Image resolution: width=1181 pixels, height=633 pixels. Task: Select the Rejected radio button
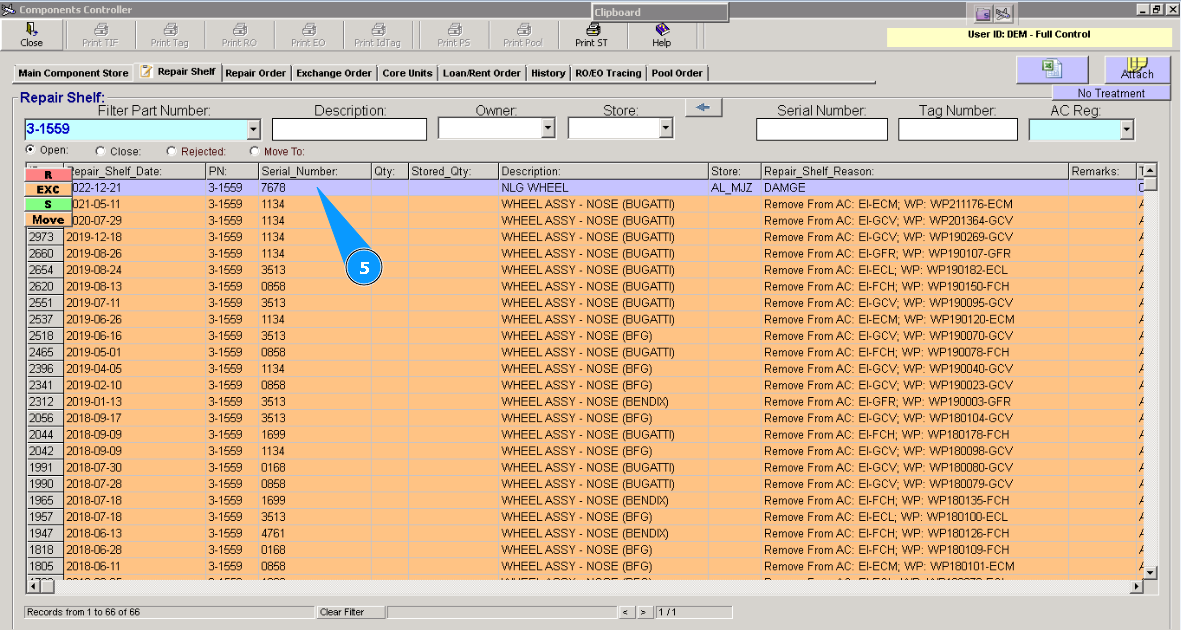[171, 151]
